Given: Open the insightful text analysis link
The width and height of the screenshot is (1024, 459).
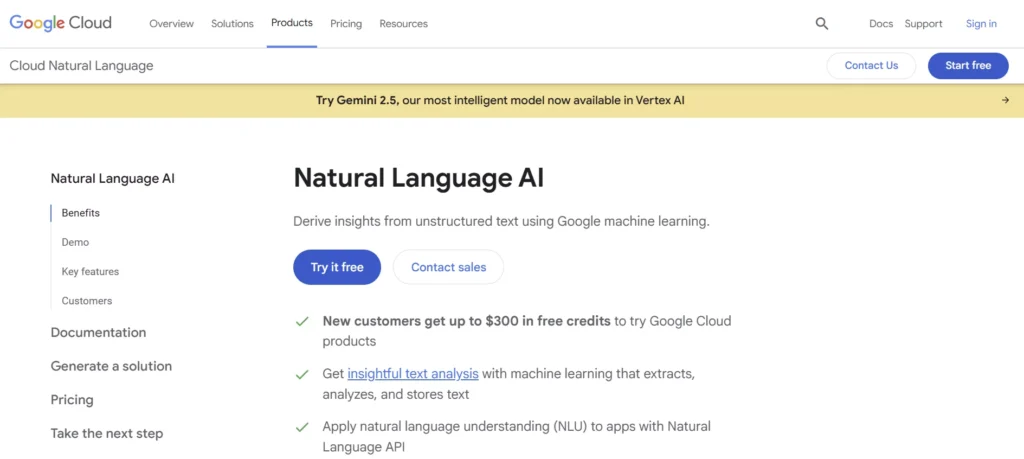Looking at the screenshot, I should [413, 373].
